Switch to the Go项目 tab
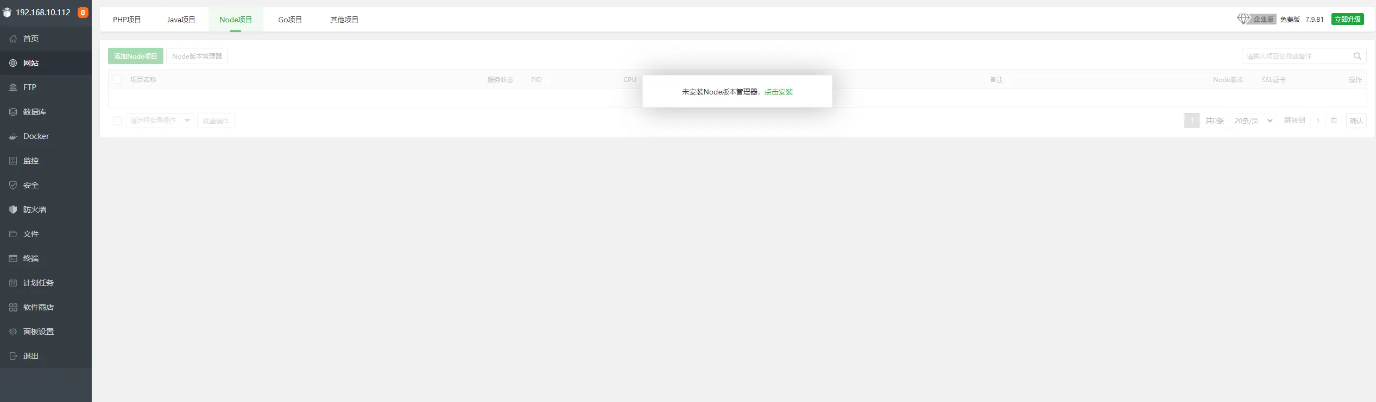This screenshot has width=1376, height=402. pyautogui.click(x=290, y=20)
